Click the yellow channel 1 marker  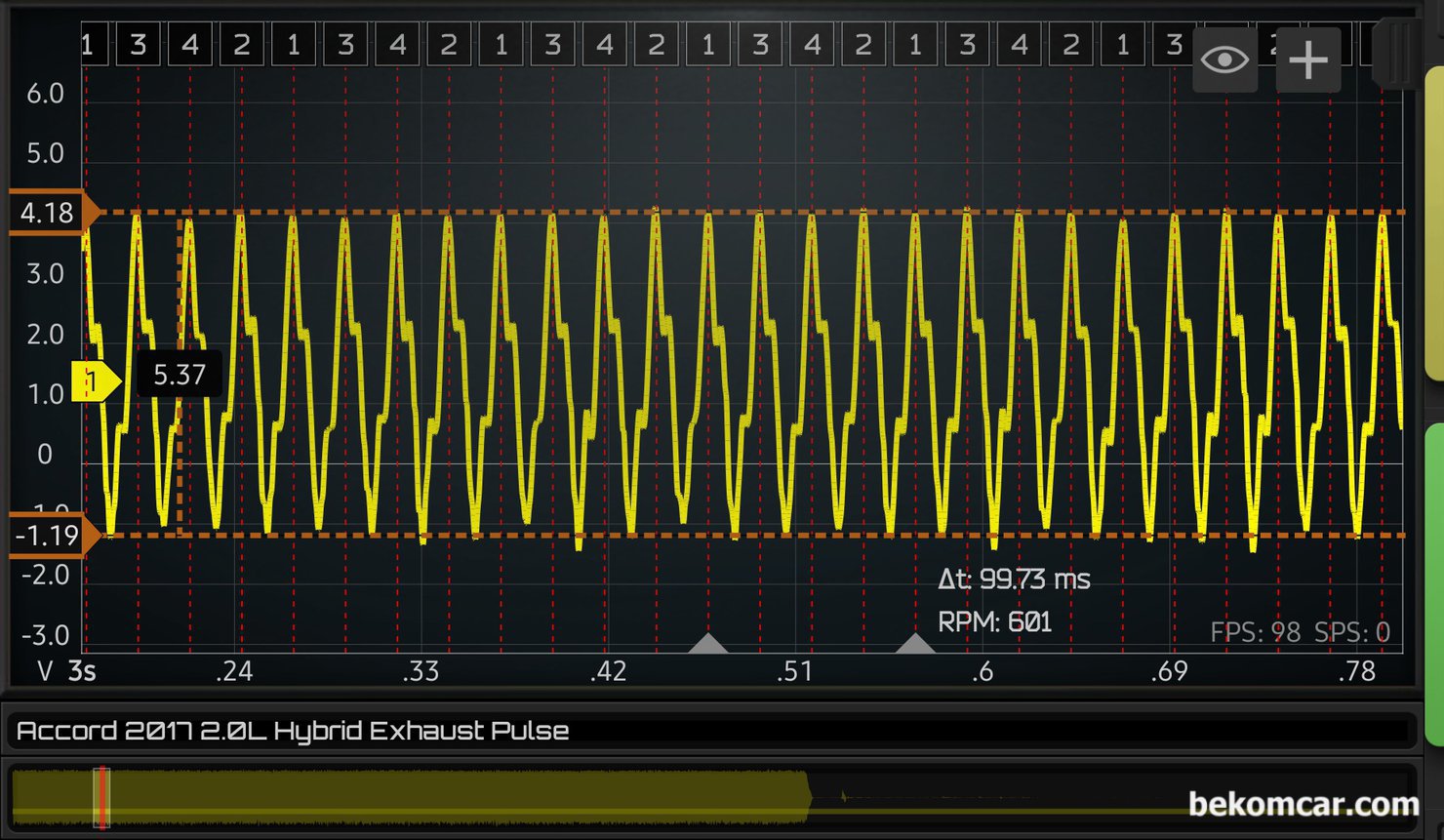[95, 380]
